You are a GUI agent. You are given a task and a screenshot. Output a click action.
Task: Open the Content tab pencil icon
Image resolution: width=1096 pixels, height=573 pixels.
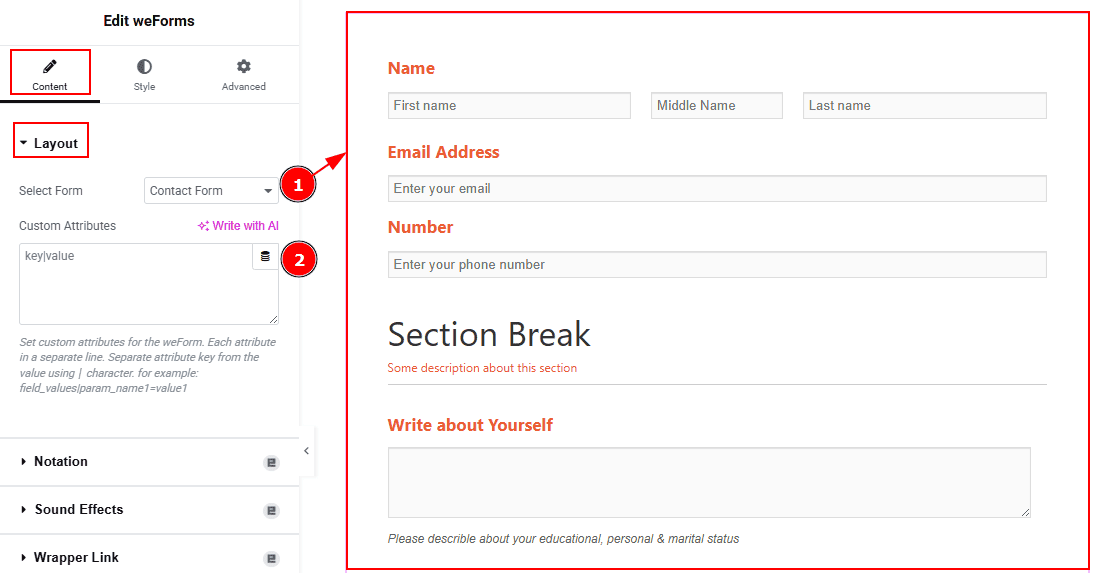(50, 66)
